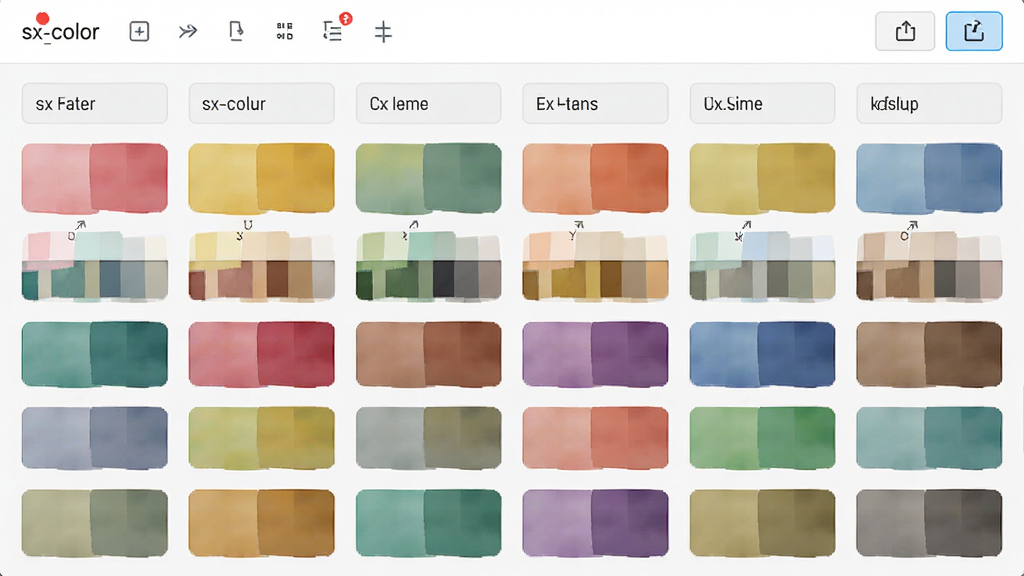Select the "kdslup" column header
Viewport: 1024px width, 576px height.
point(929,103)
